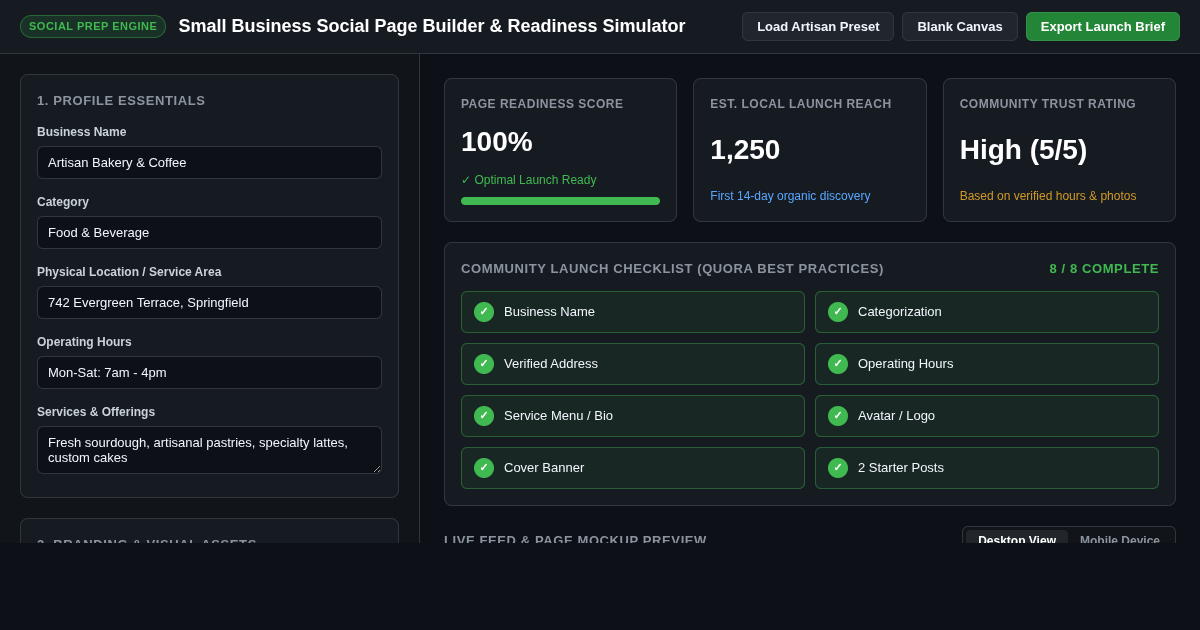This screenshot has width=1200, height=630.
Task: Click the Est. Local Launch Reach label
Action: (801, 104)
